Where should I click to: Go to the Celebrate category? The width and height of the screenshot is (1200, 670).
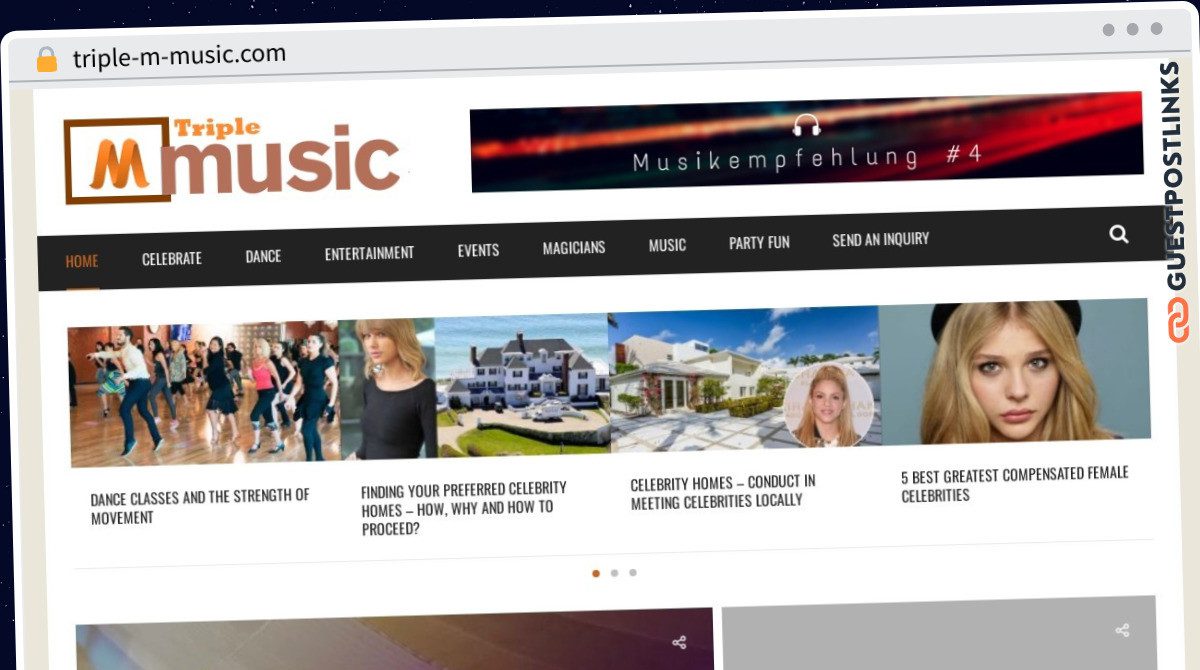172,258
